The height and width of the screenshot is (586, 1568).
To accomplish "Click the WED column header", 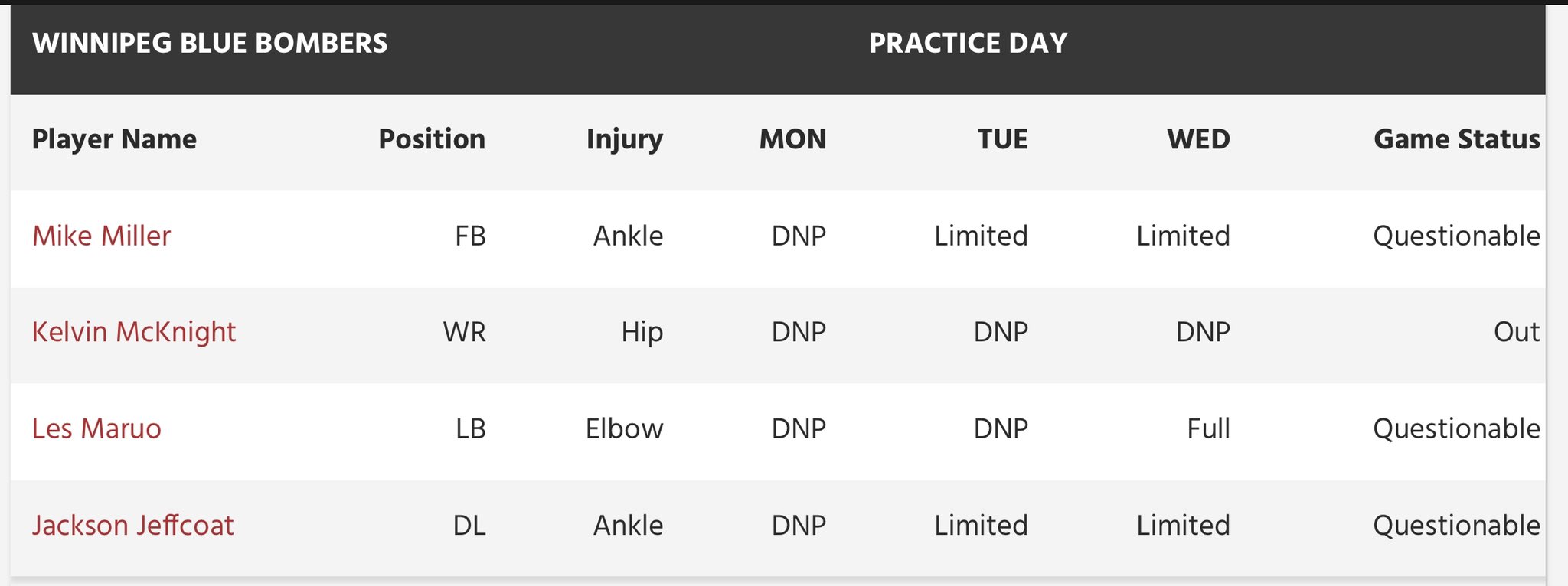I will click(1198, 139).
